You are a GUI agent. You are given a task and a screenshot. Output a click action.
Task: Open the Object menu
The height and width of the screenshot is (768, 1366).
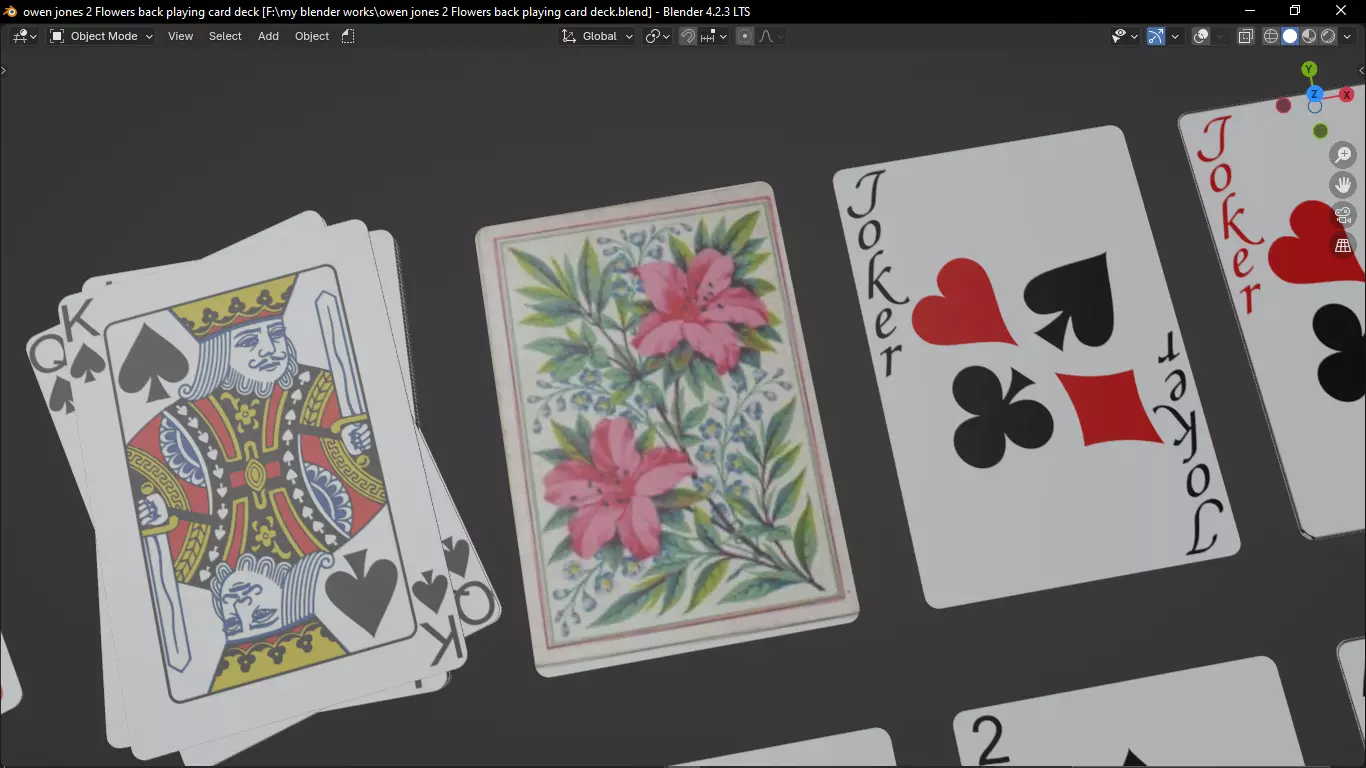[x=312, y=36]
